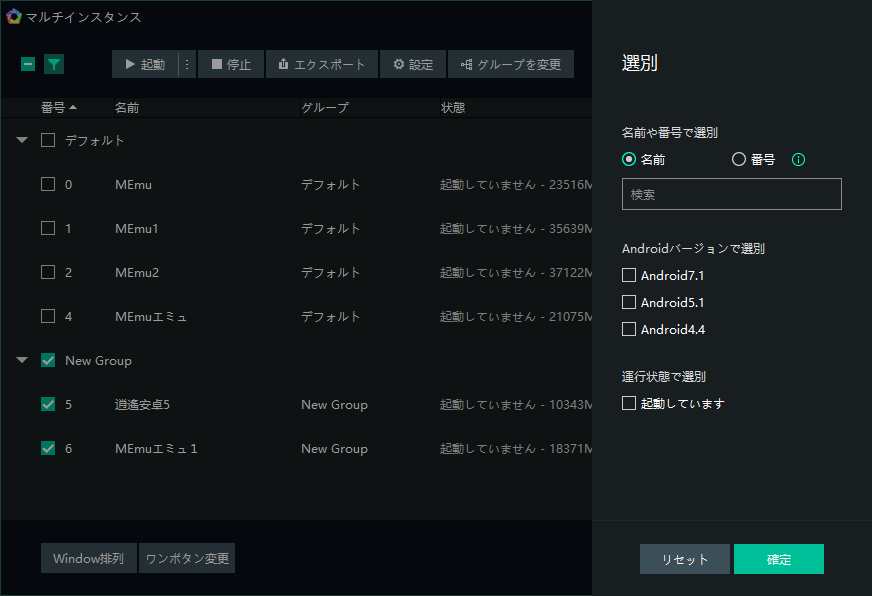Click the 起動 play button

coord(145,64)
